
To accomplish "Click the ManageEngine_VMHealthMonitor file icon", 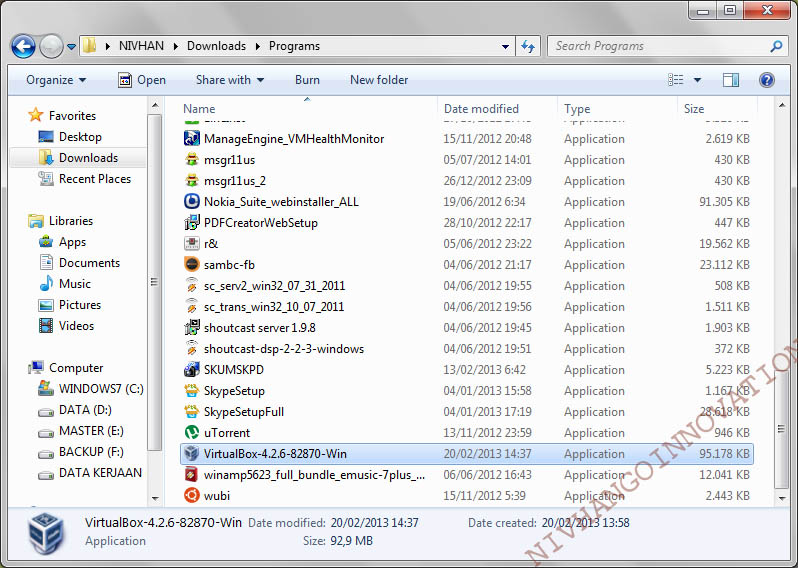I will point(191,138).
